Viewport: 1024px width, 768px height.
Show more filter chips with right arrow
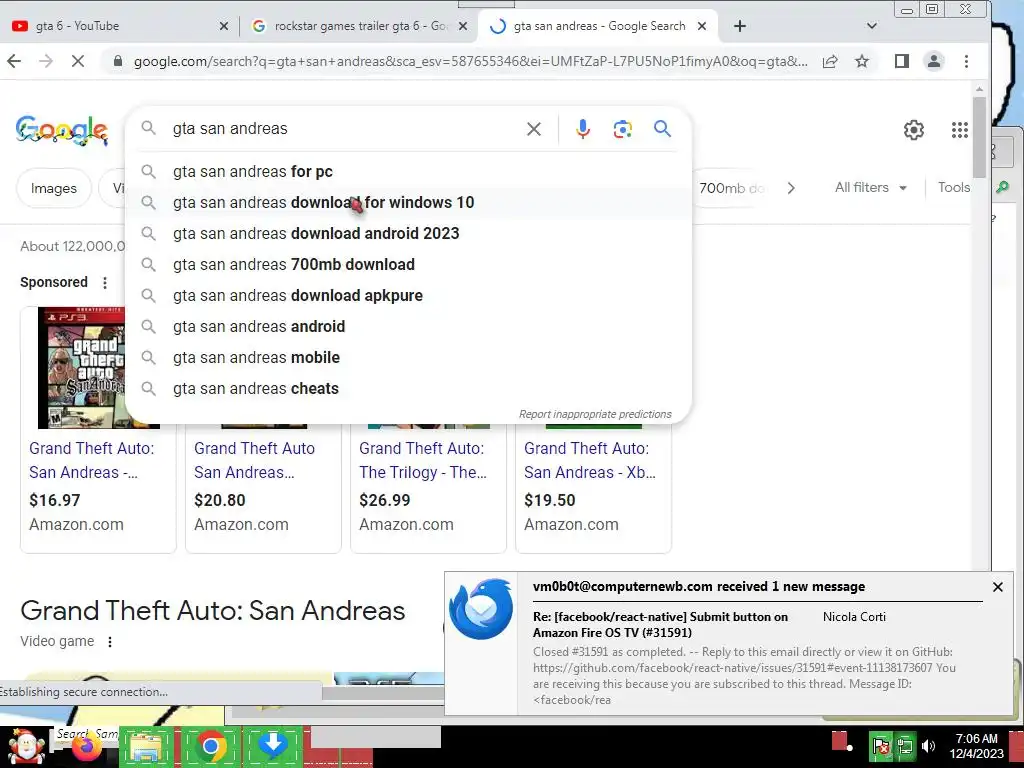tap(791, 188)
